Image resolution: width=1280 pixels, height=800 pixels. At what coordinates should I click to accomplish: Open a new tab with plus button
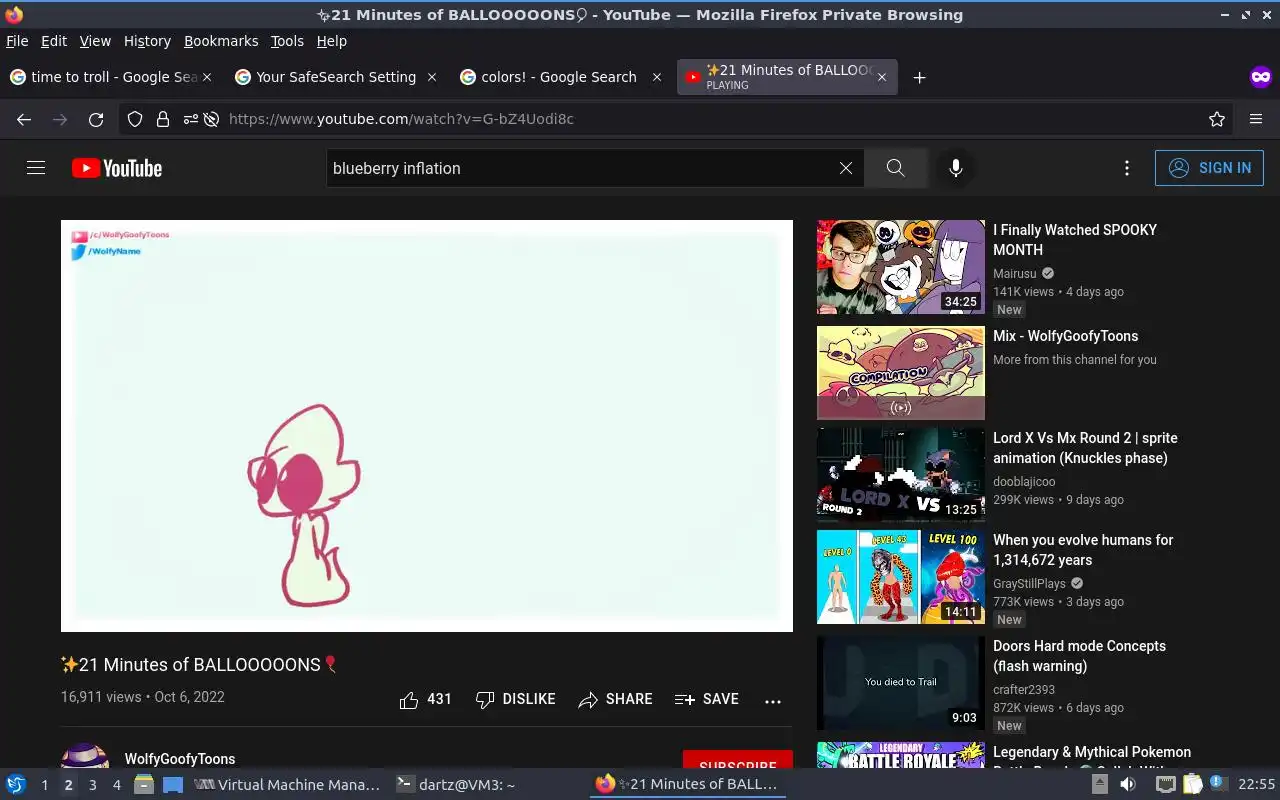(x=919, y=77)
